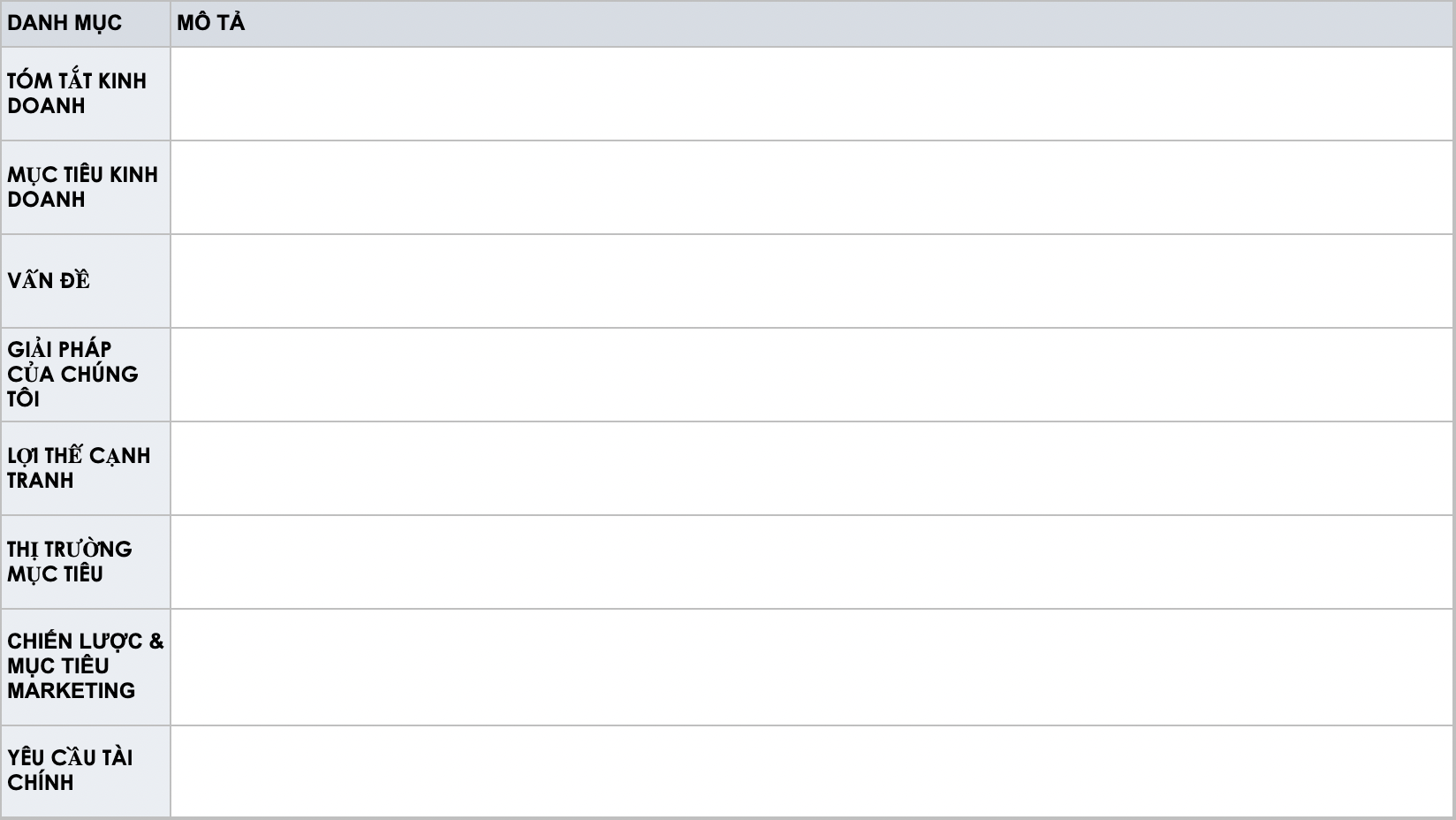Select the CHIẾN LƯỢC & MỤC TIÊU label
1456x820 pixels.
85,654
